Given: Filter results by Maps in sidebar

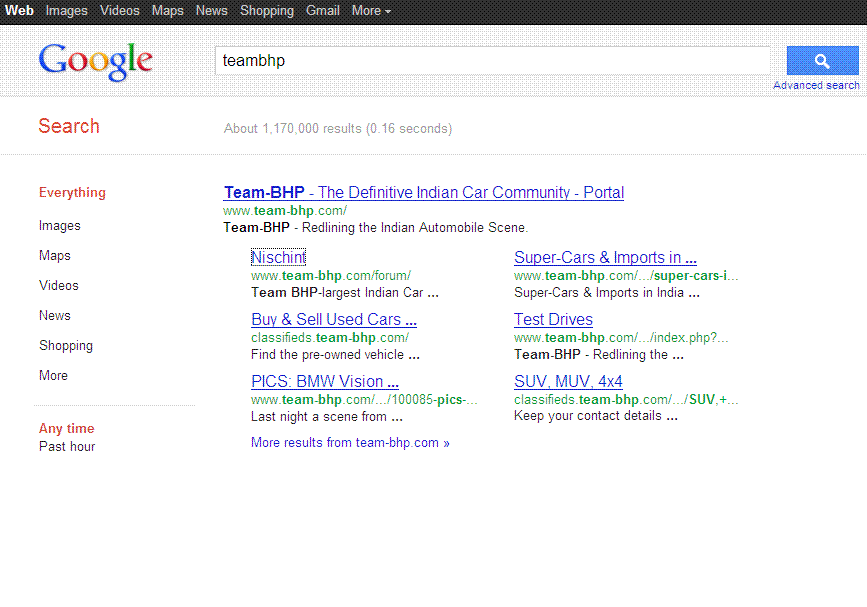Looking at the screenshot, I should coord(55,255).
